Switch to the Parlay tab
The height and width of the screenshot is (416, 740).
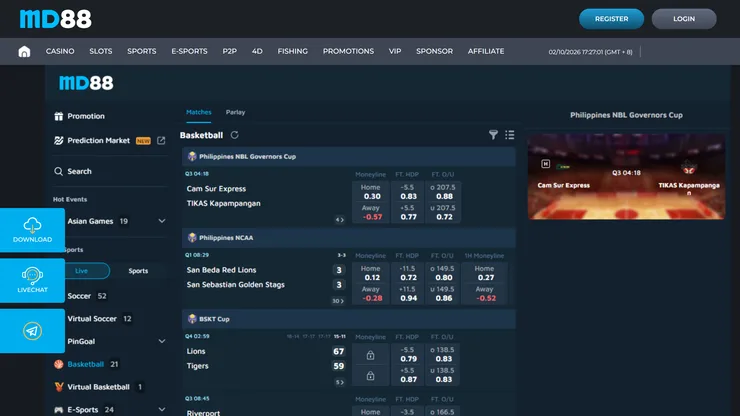click(235, 112)
